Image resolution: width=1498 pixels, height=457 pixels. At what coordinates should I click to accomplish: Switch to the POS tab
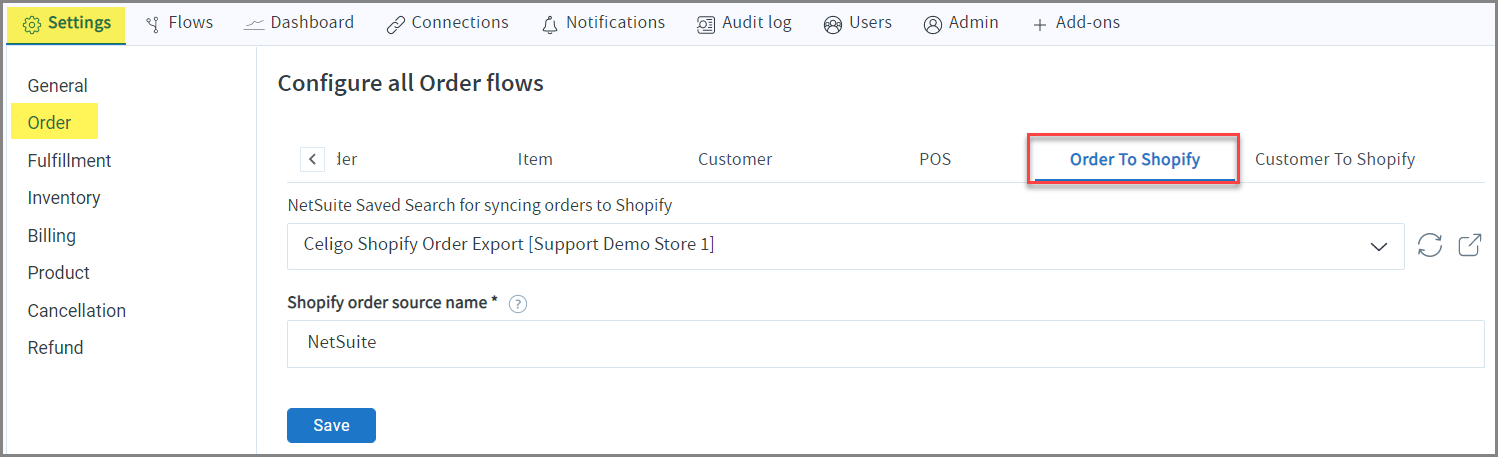(935, 159)
